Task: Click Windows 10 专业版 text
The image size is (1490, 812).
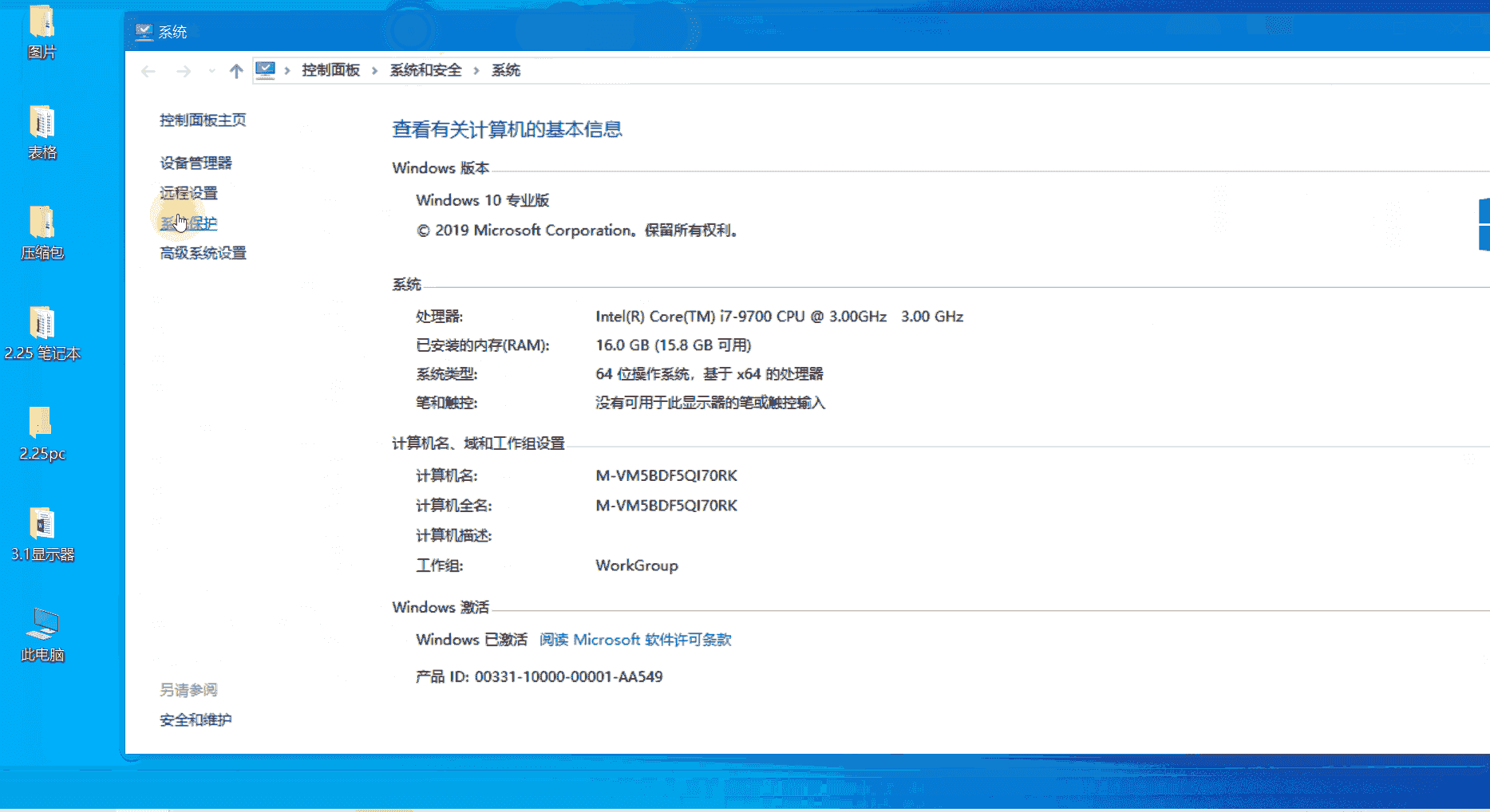Action: click(x=483, y=200)
